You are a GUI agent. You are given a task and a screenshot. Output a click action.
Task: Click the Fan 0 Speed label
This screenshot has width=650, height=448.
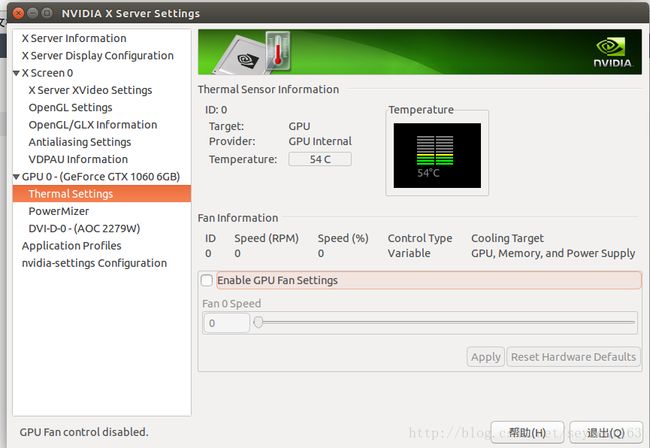coord(231,304)
